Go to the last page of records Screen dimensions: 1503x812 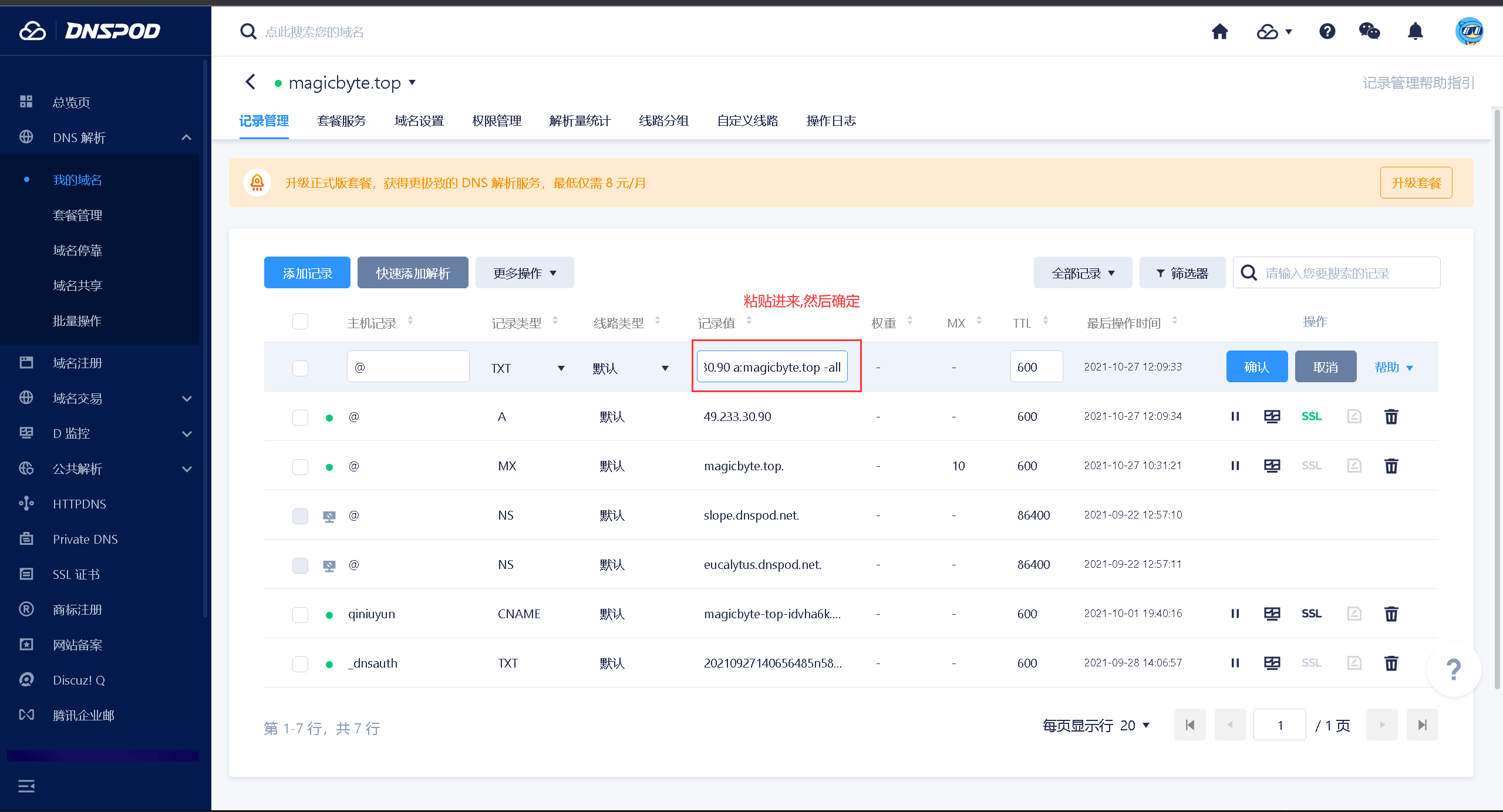pyautogui.click(x=1422, y=725)
